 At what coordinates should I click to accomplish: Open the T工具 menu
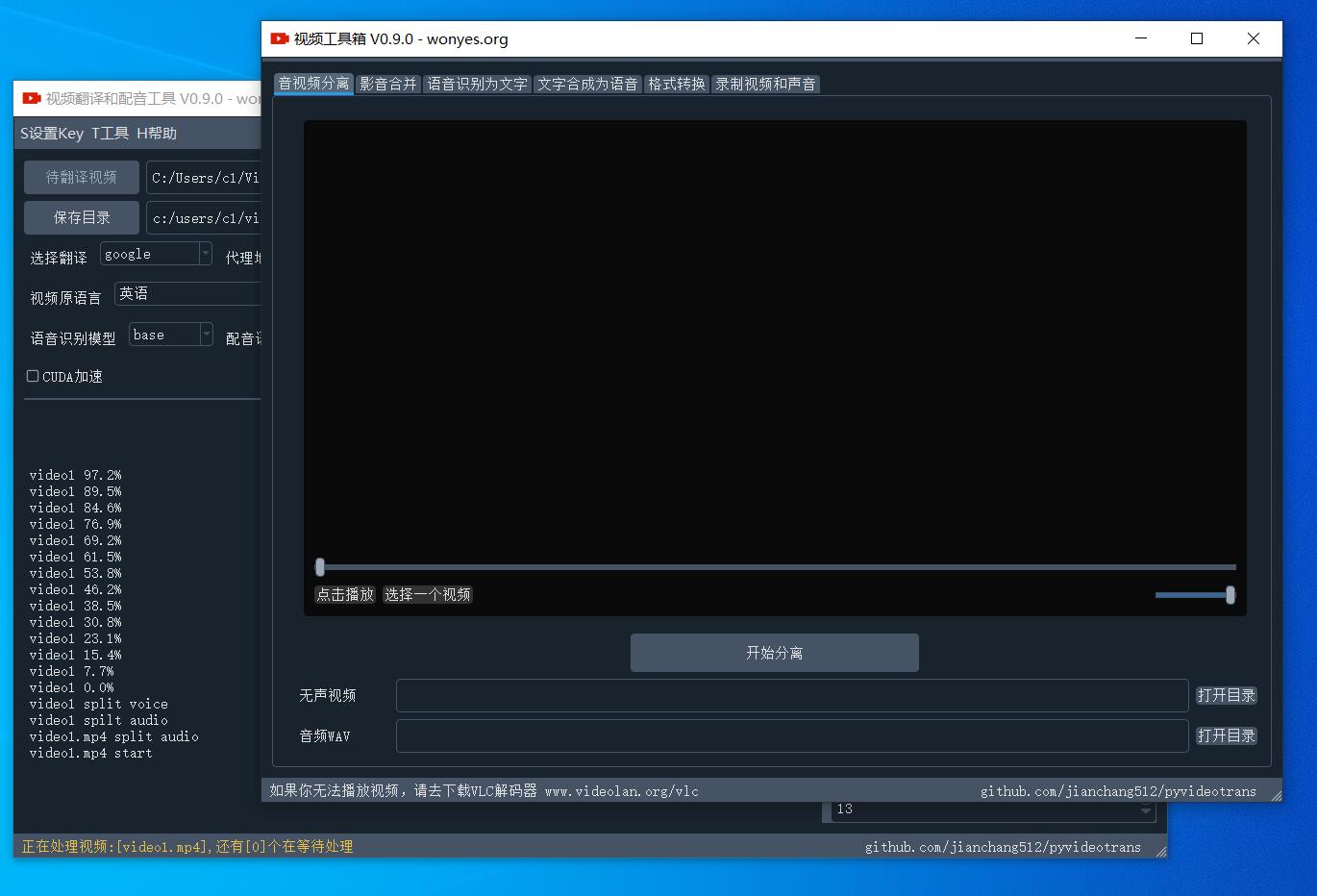110,134
